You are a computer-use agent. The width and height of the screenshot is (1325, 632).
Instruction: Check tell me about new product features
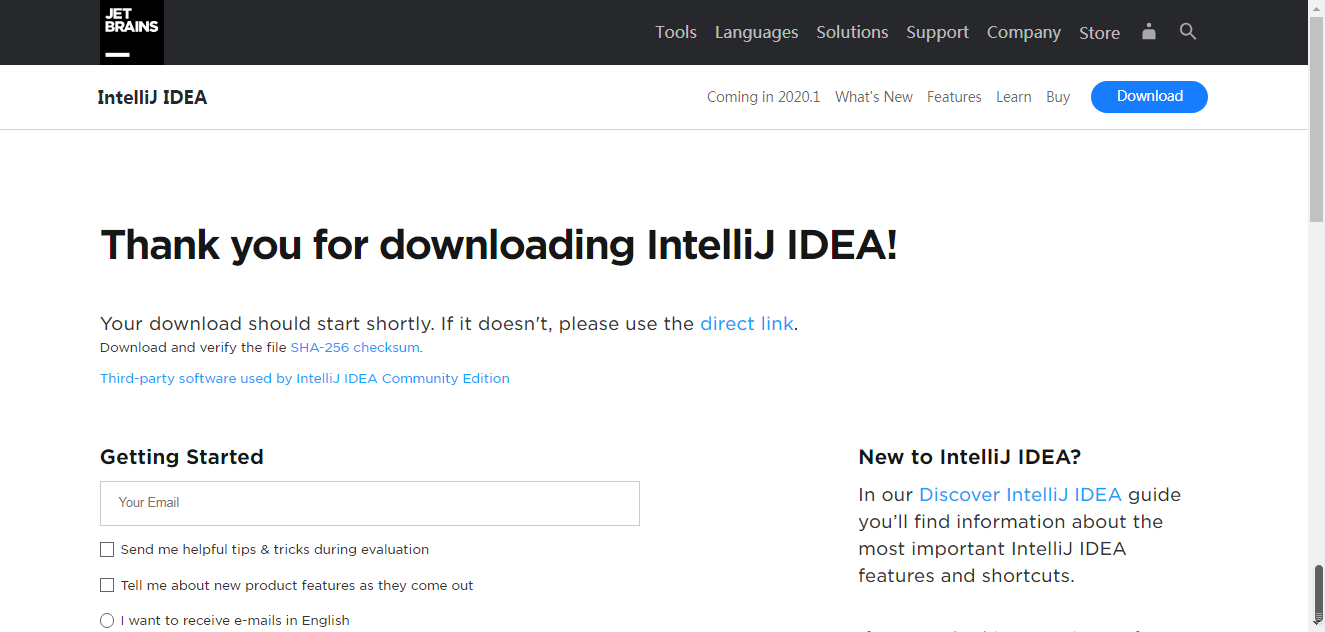107,586
